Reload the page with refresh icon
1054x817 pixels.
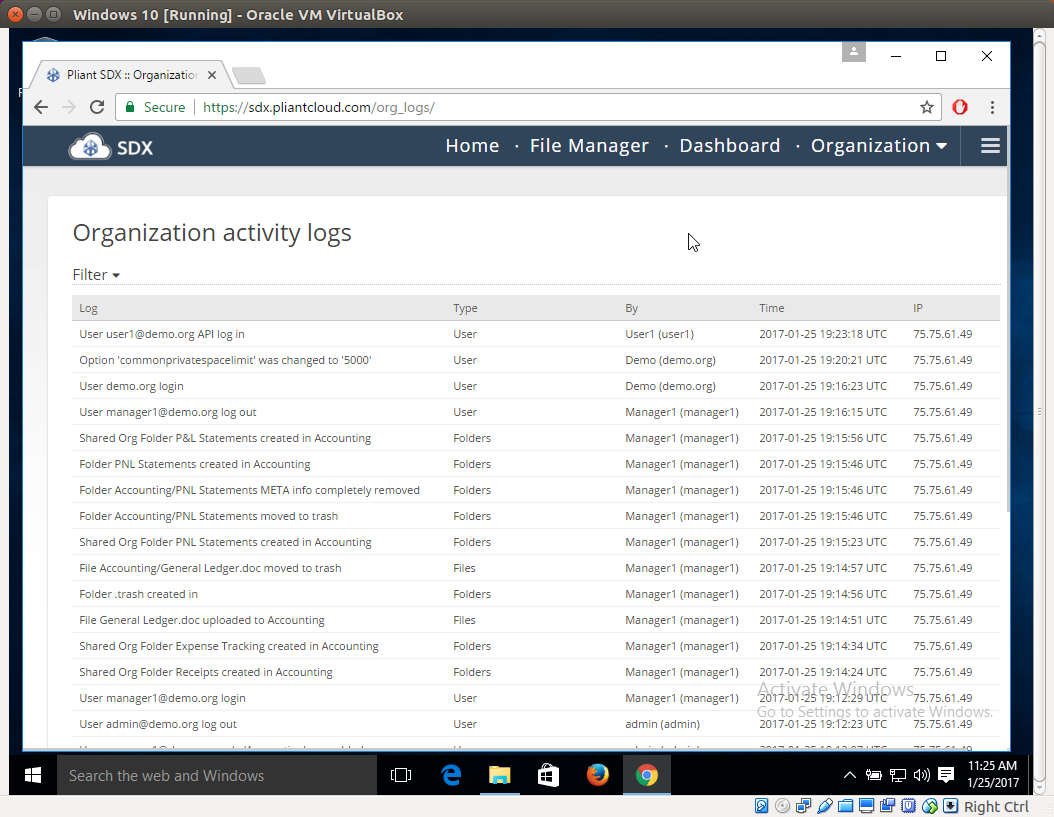[97, 107]
